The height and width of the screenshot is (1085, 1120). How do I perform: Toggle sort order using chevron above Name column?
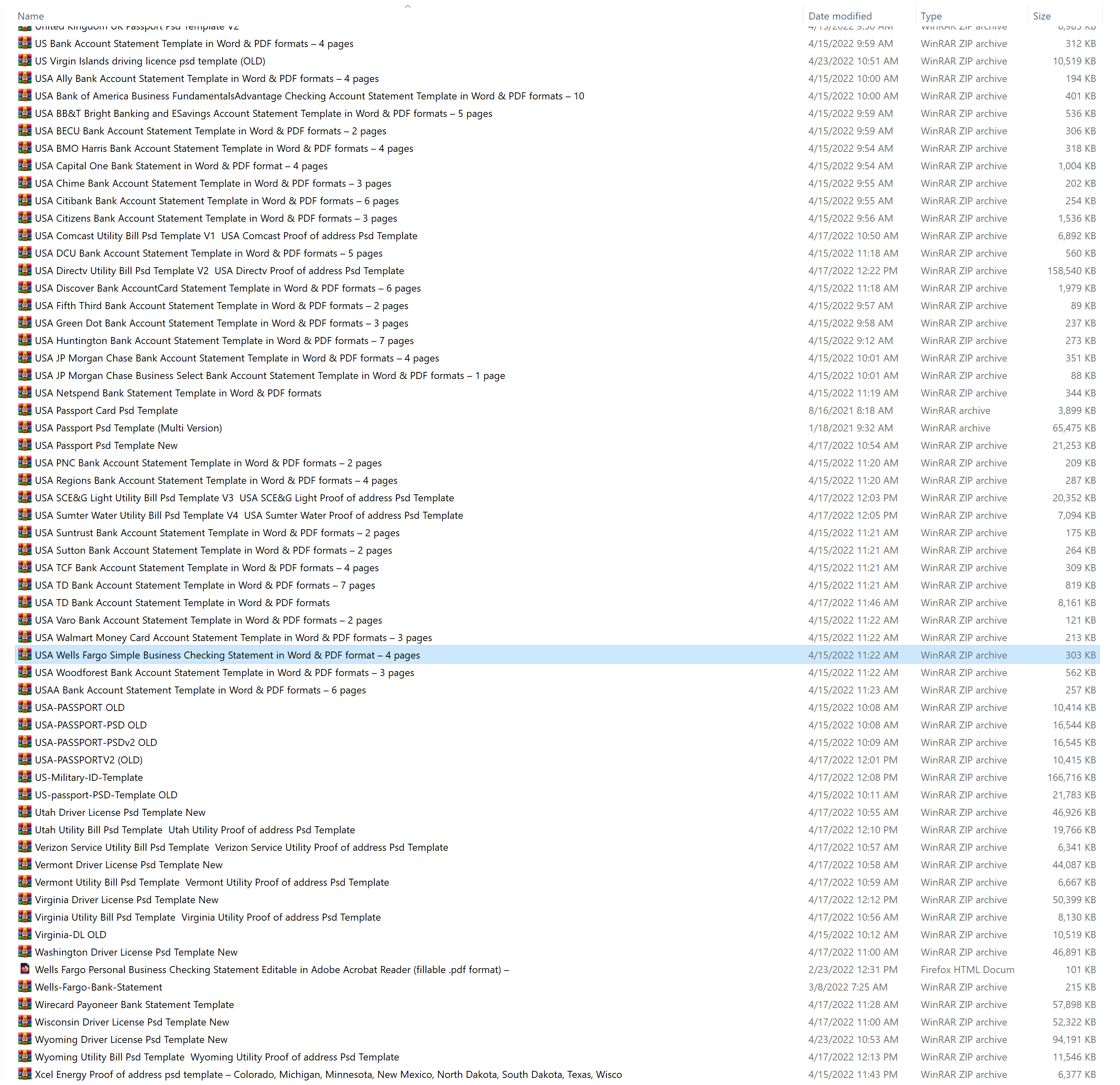pos(408,6)
